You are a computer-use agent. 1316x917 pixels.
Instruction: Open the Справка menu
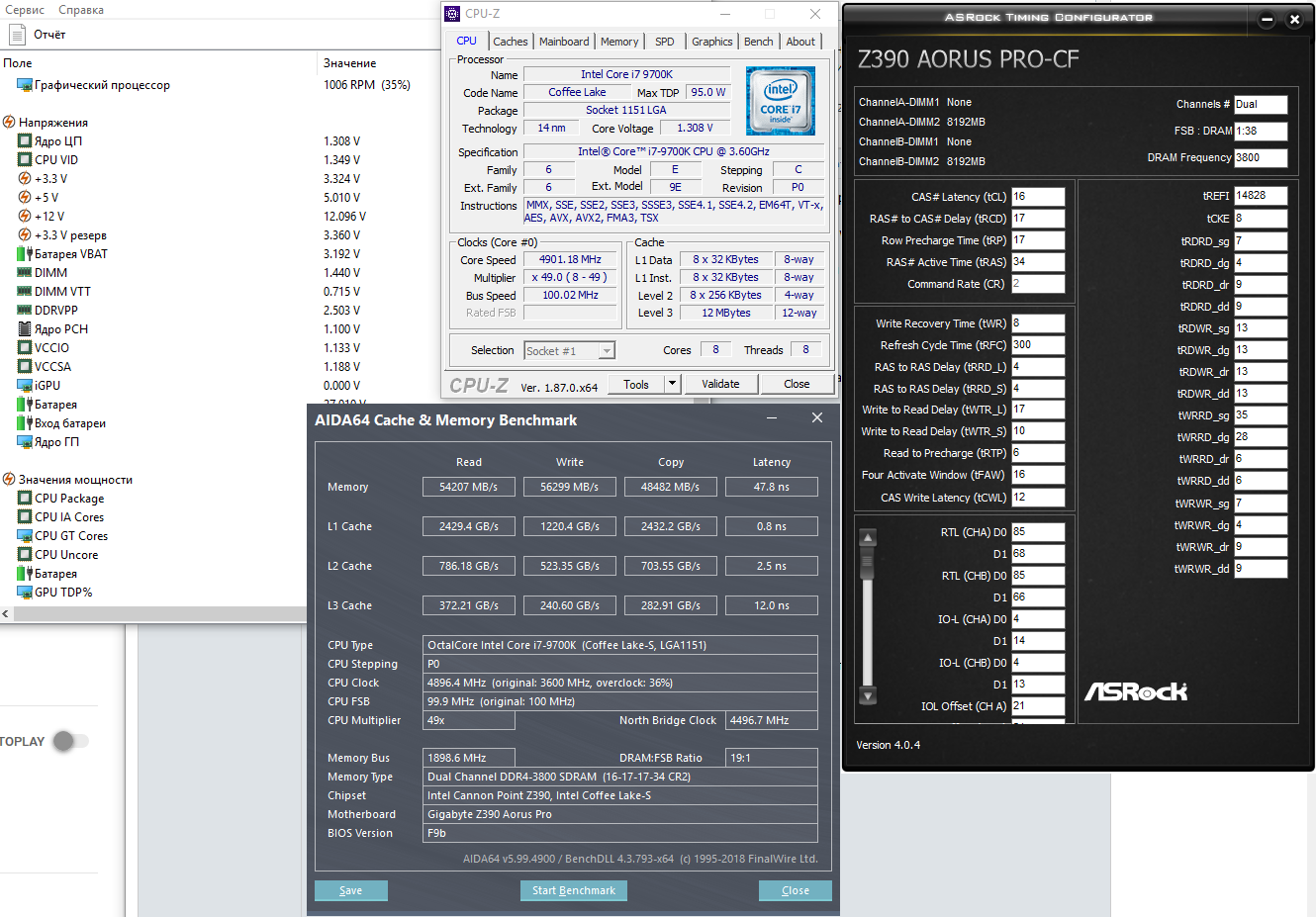click(81, 10)
